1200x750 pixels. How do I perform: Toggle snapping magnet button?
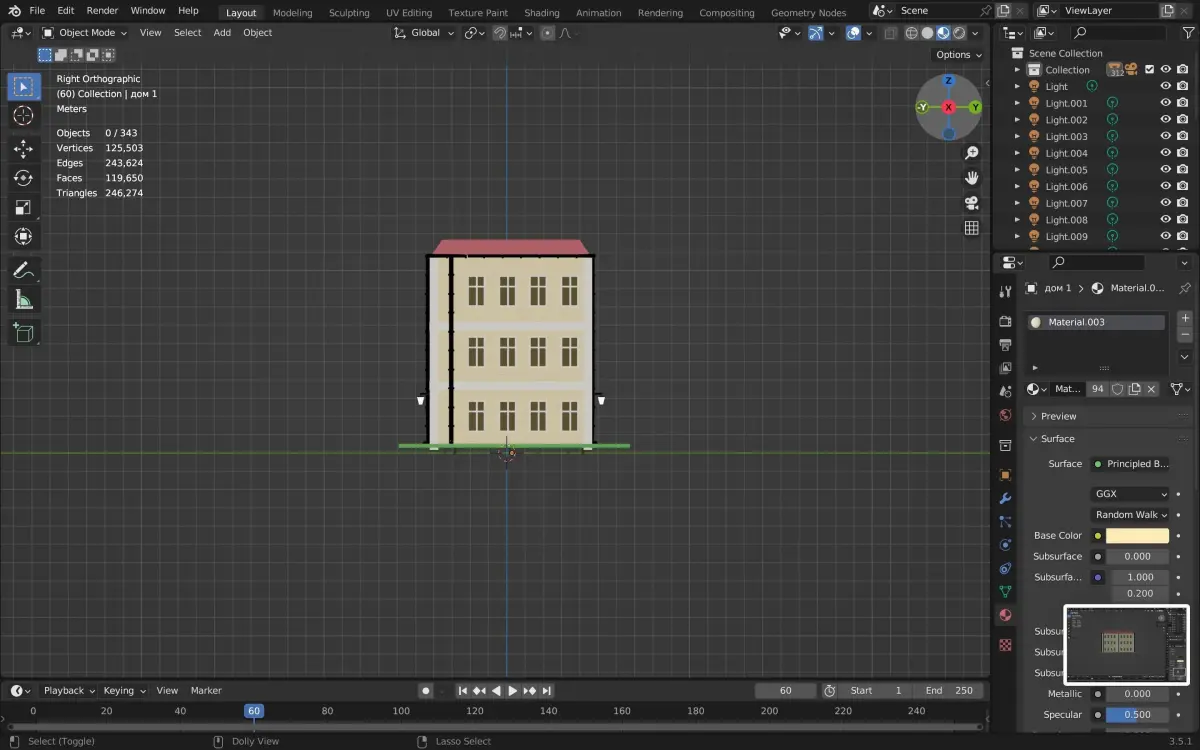(500, 33)
